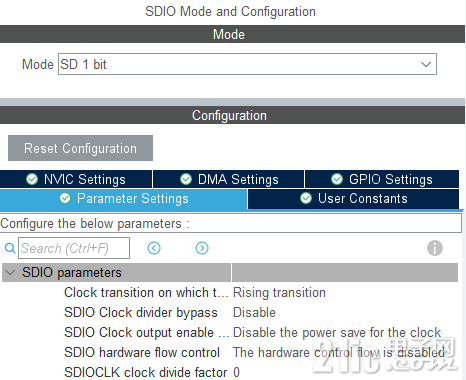Click the Reset Configuration button
466x380 pixels.
(x=80, y=148)
